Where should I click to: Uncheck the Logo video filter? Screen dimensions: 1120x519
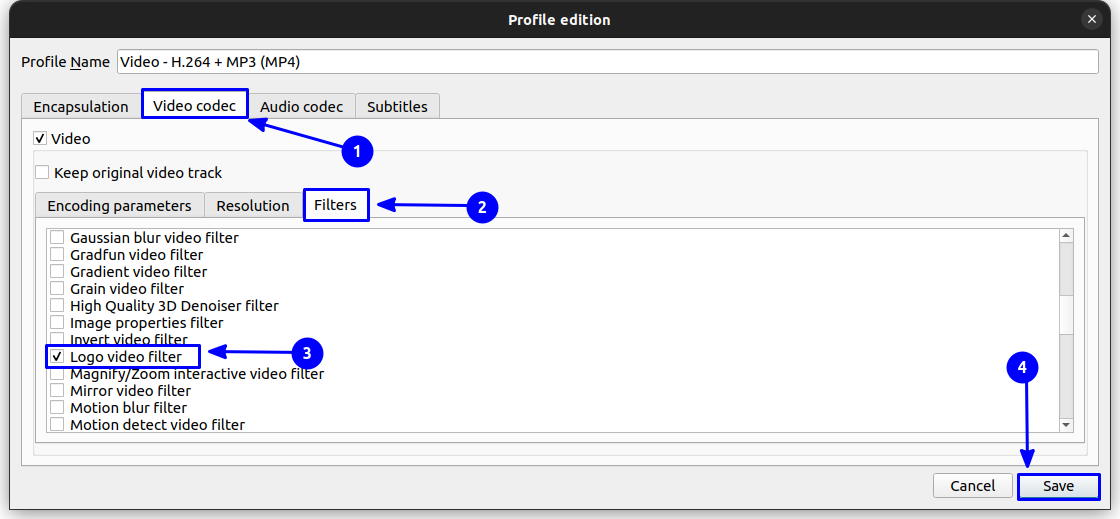[x=58, y=357]
